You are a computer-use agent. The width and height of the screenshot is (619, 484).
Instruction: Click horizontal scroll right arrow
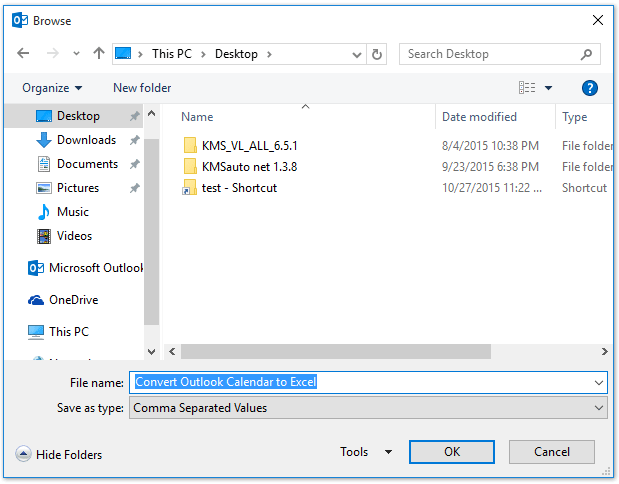[604, 351]
